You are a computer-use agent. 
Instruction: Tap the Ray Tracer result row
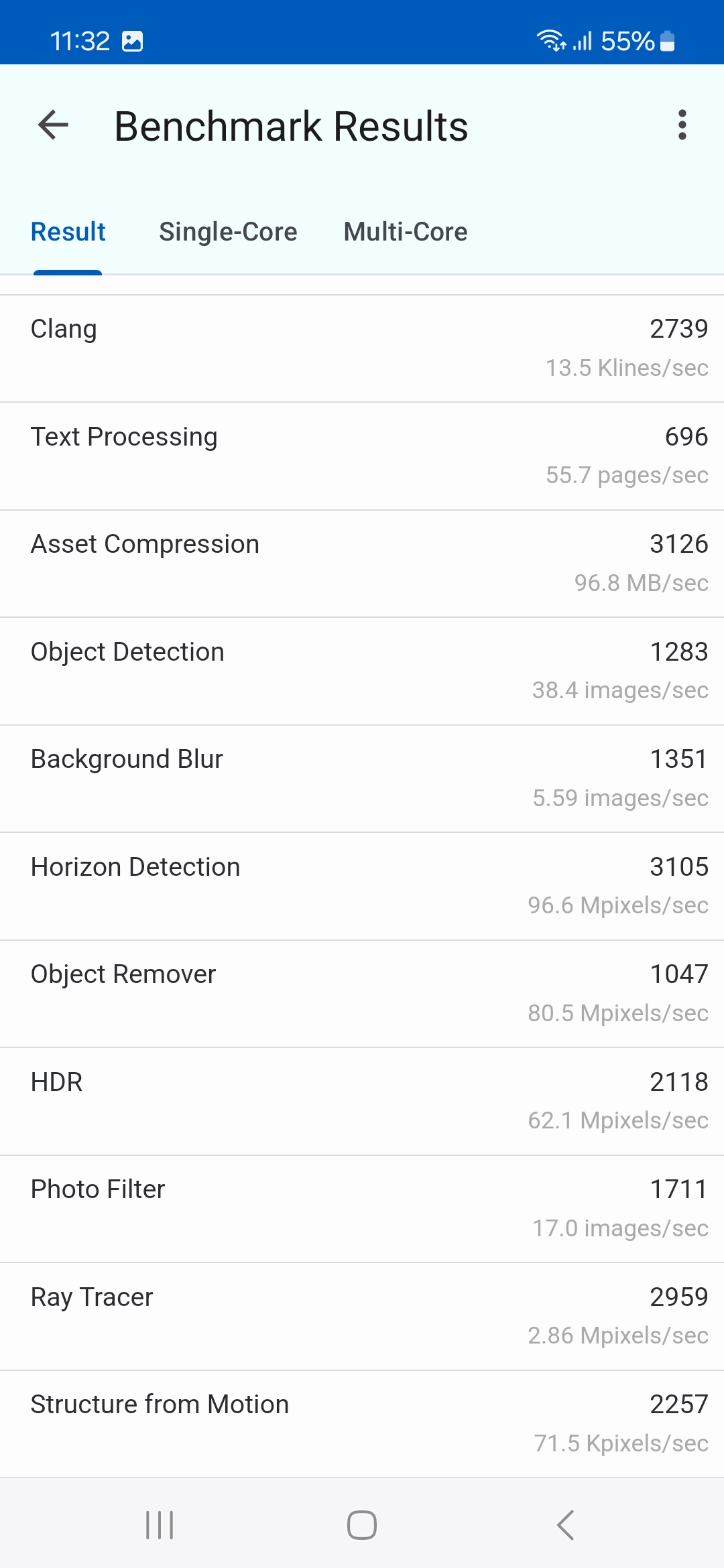pyautogui.click(x=362, y=1316)
